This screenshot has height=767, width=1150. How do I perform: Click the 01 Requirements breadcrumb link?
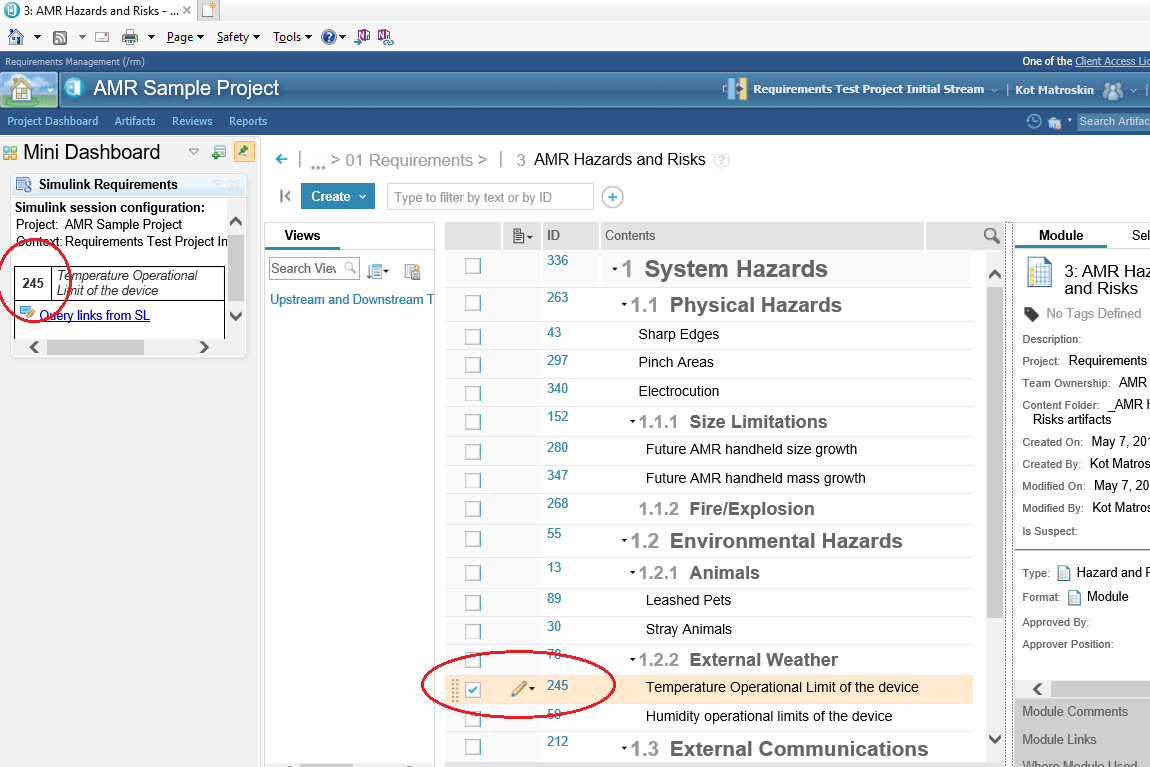pos(409,160)
